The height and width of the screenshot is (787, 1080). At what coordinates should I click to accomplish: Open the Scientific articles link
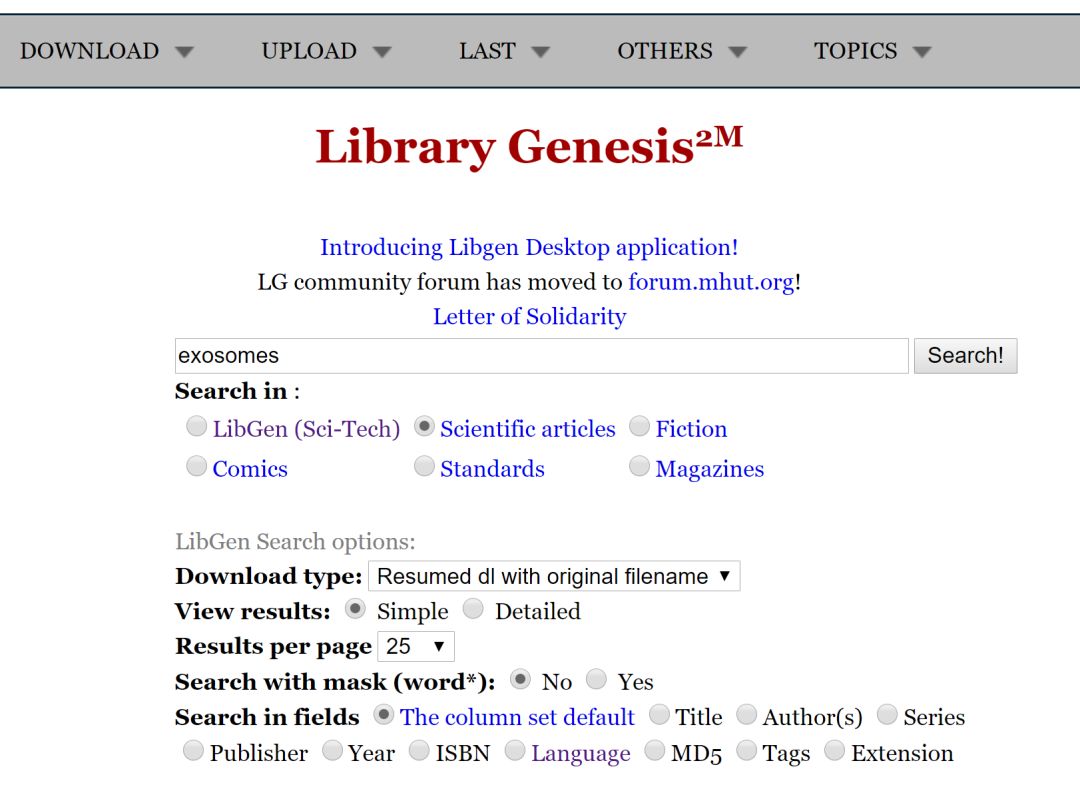click(528, 429)
